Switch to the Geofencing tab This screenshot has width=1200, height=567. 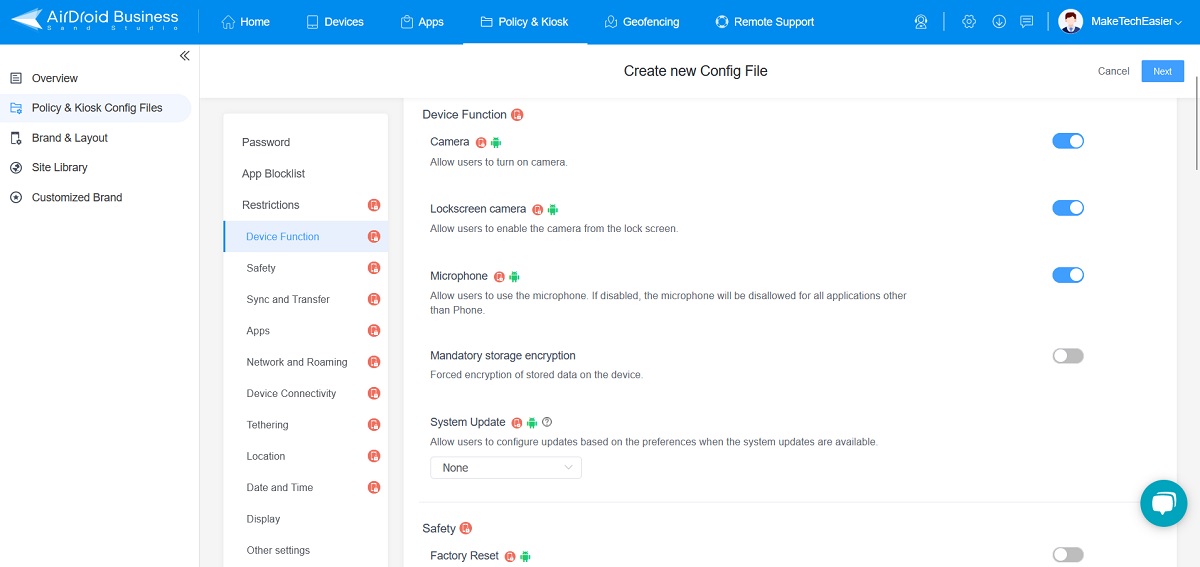click(x=641, y=22)
